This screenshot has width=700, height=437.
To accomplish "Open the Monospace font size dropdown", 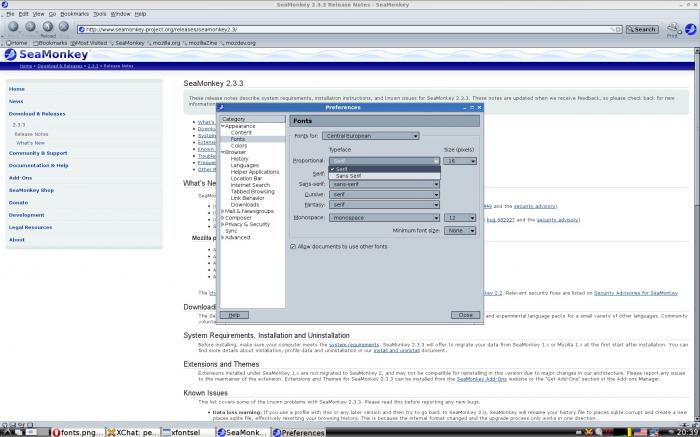I will (460, 217).
